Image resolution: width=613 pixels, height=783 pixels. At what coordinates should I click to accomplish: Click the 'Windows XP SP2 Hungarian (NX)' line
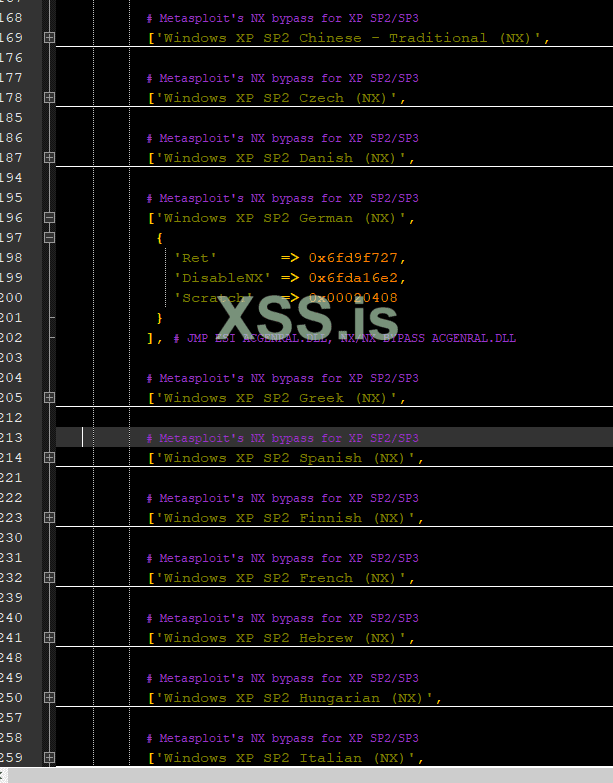pyautogui.click(x=295, y=698)
